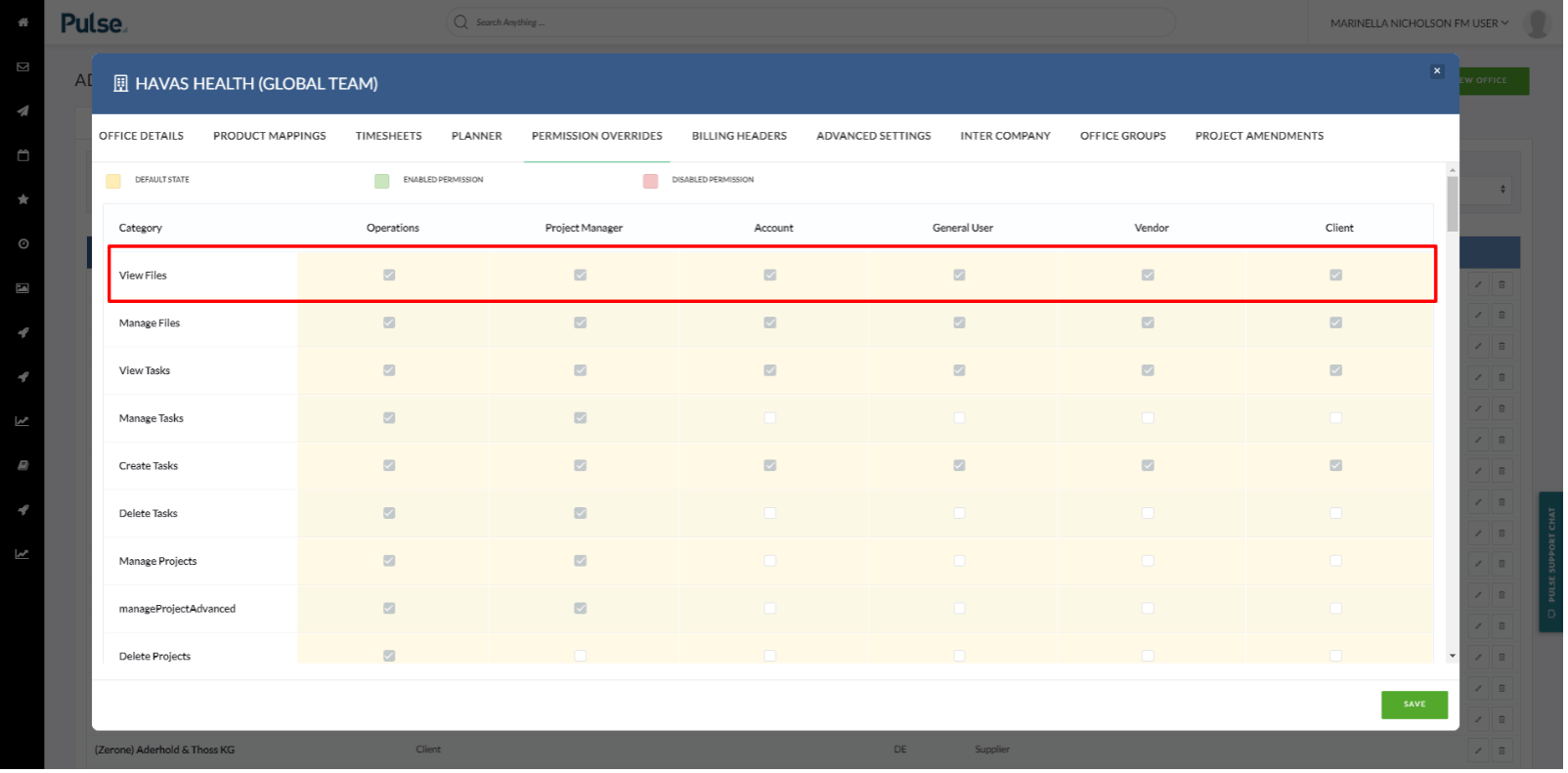Click the Delete Projects category label

[x=155, y=659]
